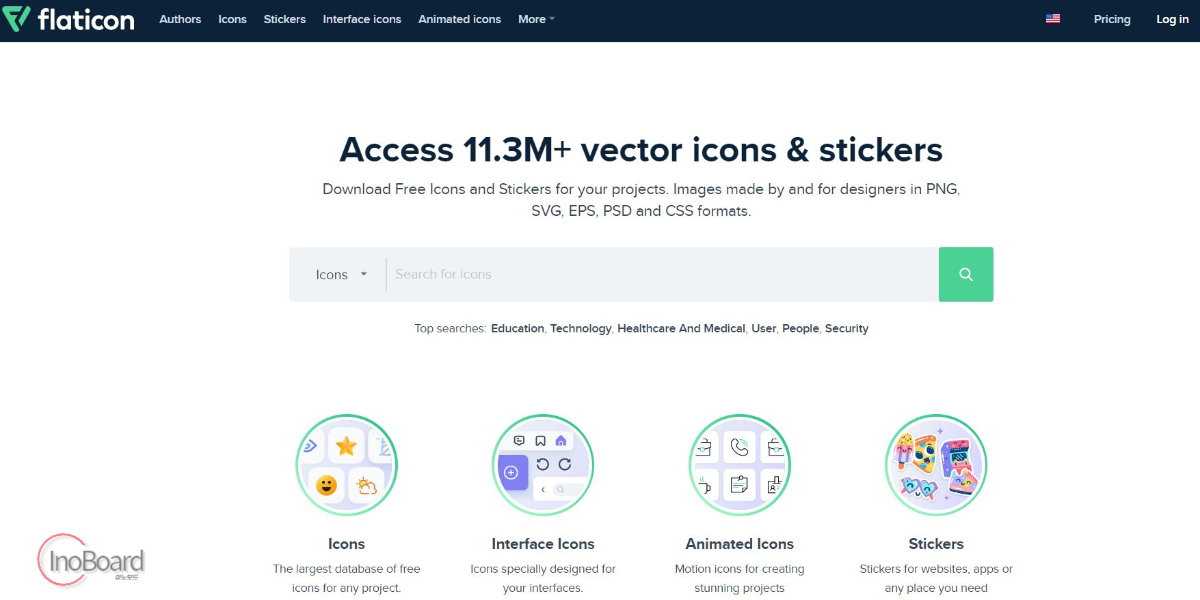The height and width of the screenshot is (600, 1200).
Task: Open the Animated Icons circle thumbnail
Action: tap(740, 465)
